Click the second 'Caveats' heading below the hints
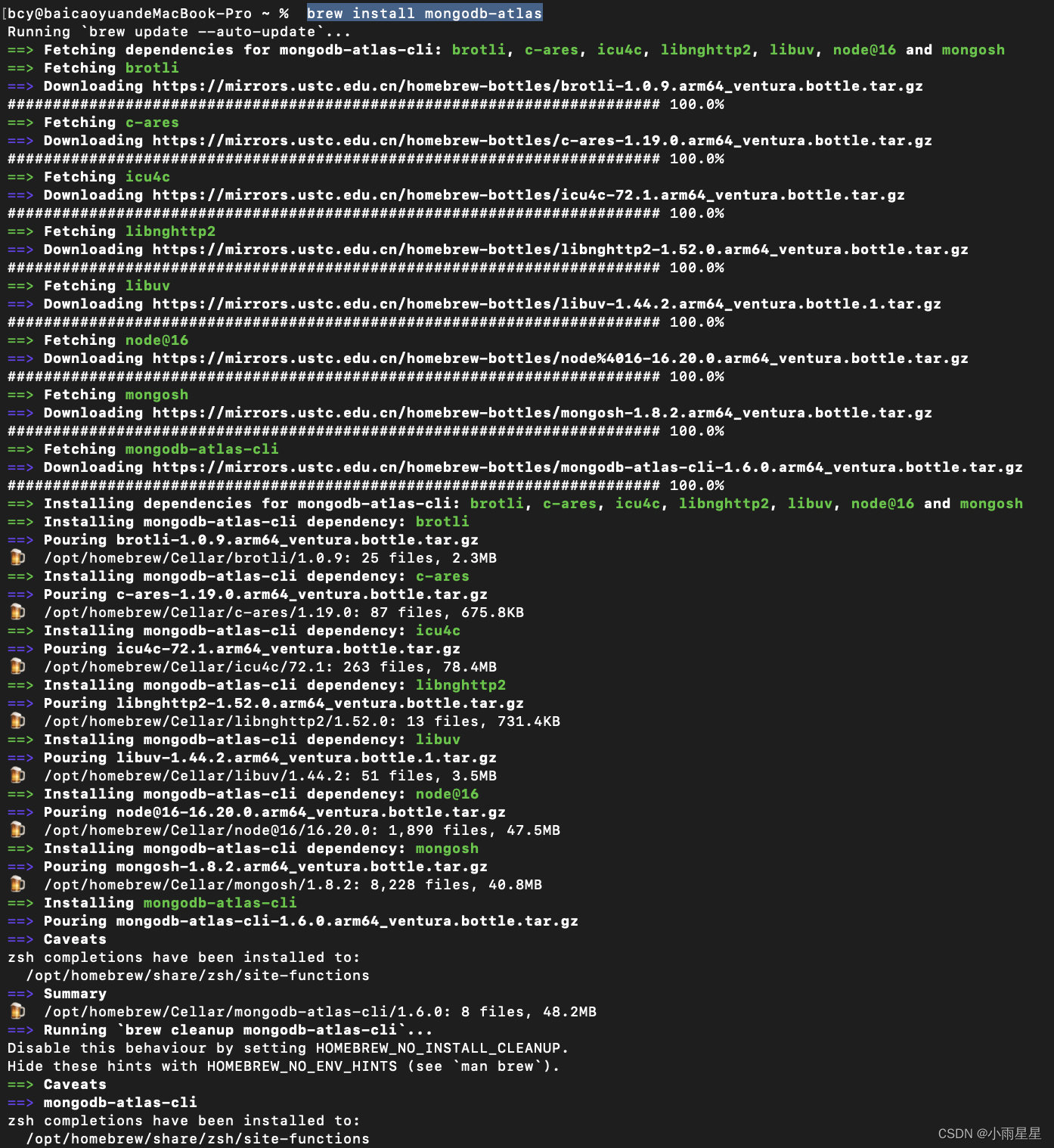 coord(57,1084)
